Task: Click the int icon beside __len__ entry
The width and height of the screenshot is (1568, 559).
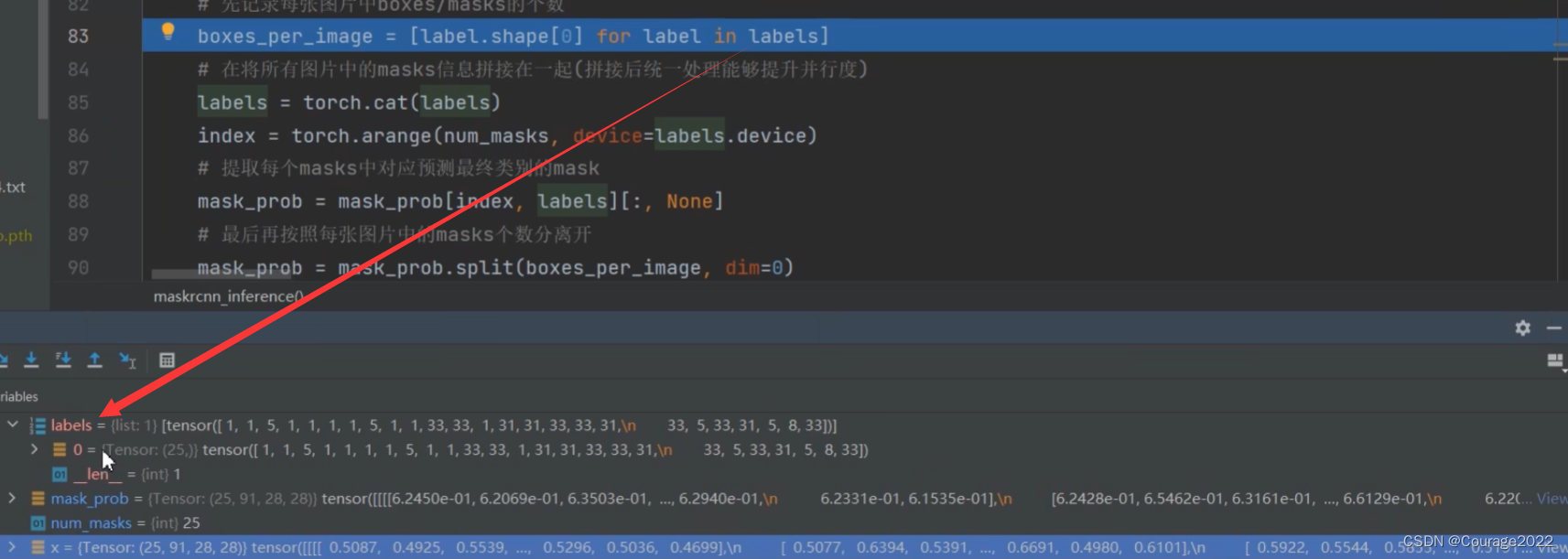Action: [x=59, y=474]
